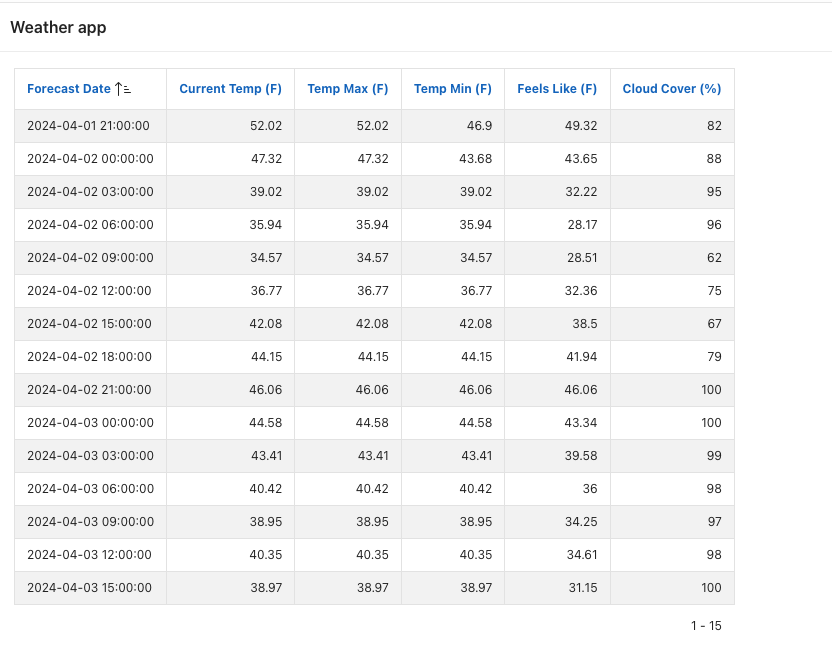Click the Temp Min value 46.9
The width and height of the screenshot is (832, 649).
[479, 126]
